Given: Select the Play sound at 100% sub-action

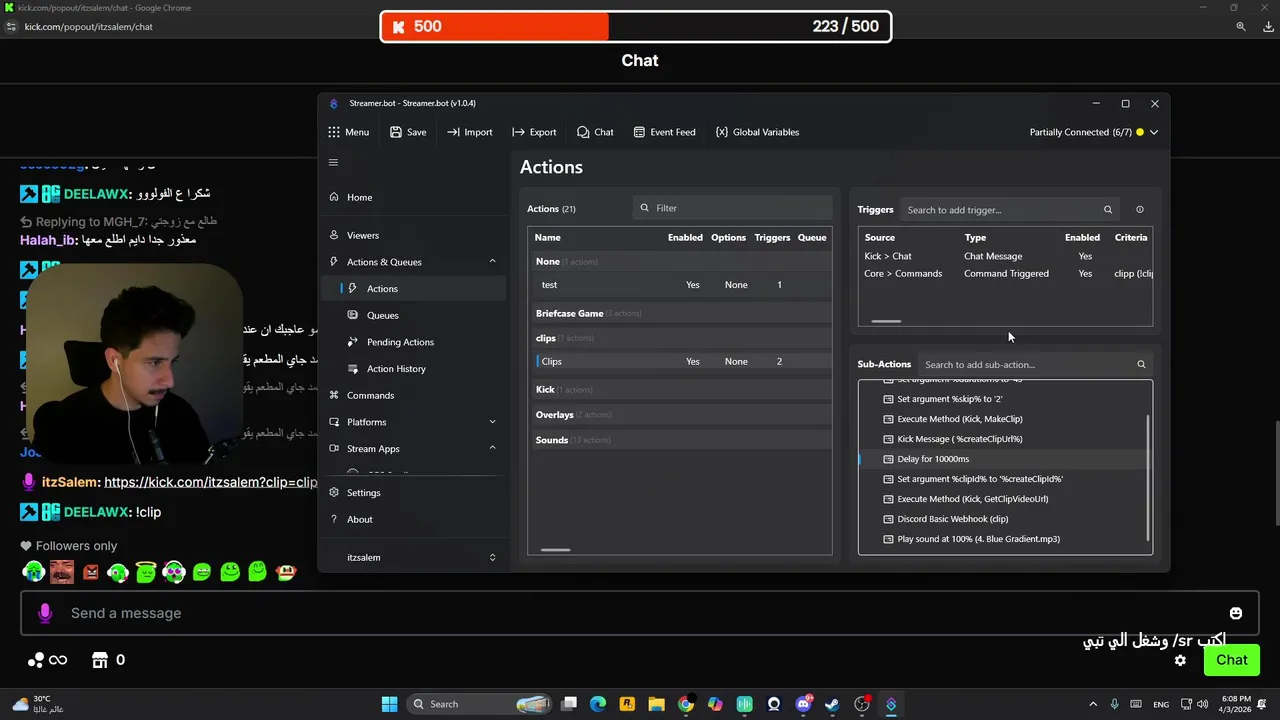Looking at the screenshot, I should click(1005, 539).
